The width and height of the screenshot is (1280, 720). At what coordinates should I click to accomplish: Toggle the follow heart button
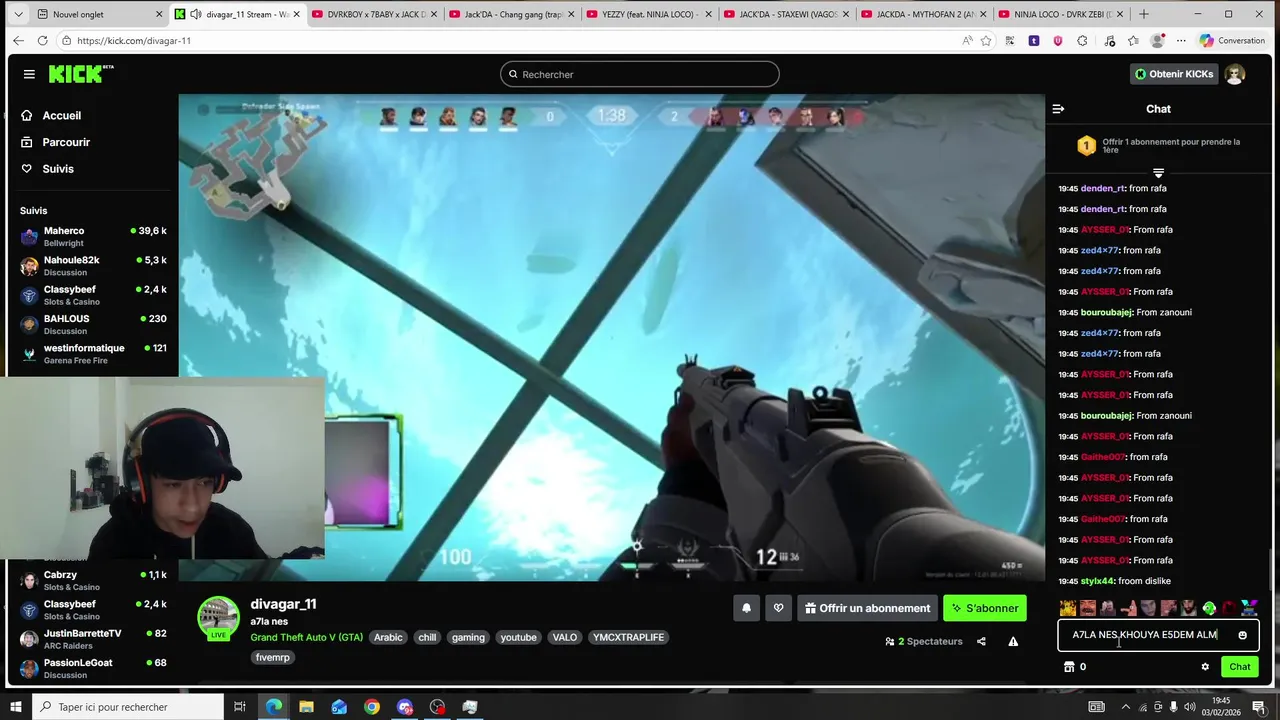point(778,608)
